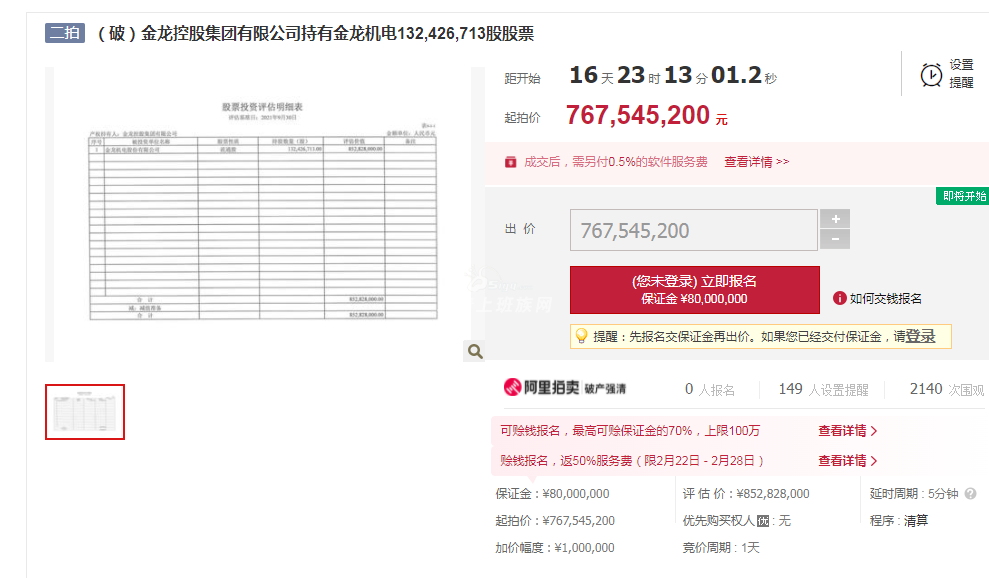This screenshot has width=989, height=578.
Task: Open 查看详情 for the 可险钱报名 offer
Action: pos(847,431)
